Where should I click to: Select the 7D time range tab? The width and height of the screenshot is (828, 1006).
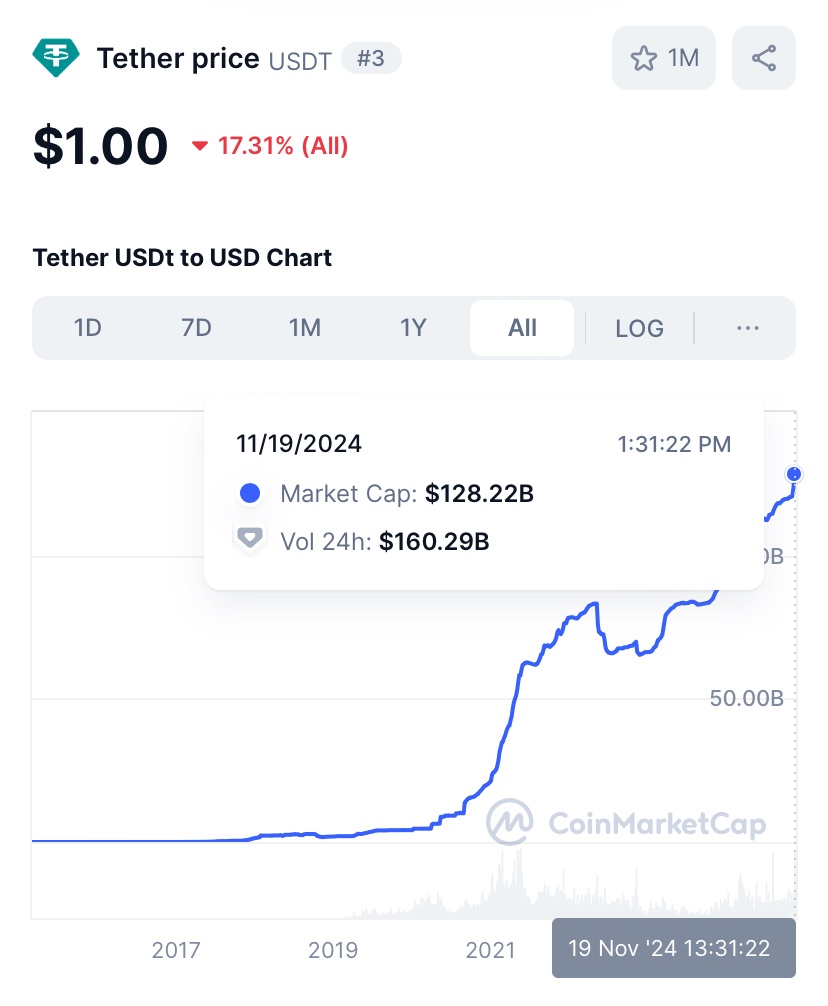(x=196, y=328)
